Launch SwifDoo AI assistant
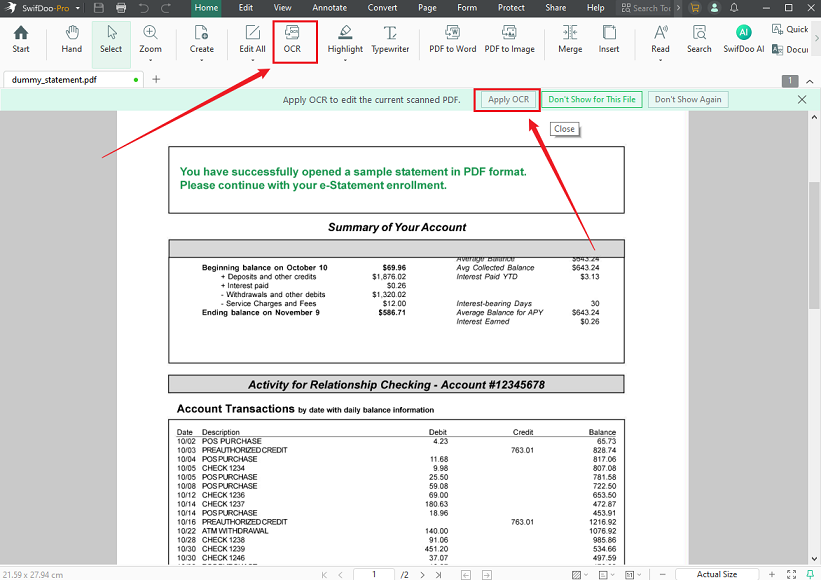Screen dimensions: 821x580 [x=744, y=39]
